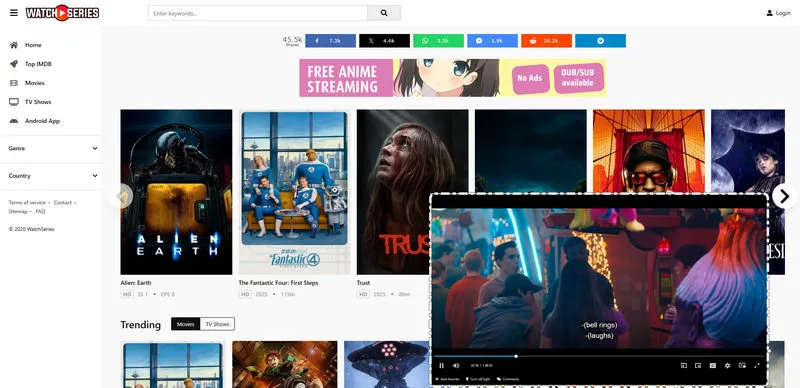Open the player settings gear
Image resolution: width=800 pixels, height=388 pixels.
click(x=728, y=366)
